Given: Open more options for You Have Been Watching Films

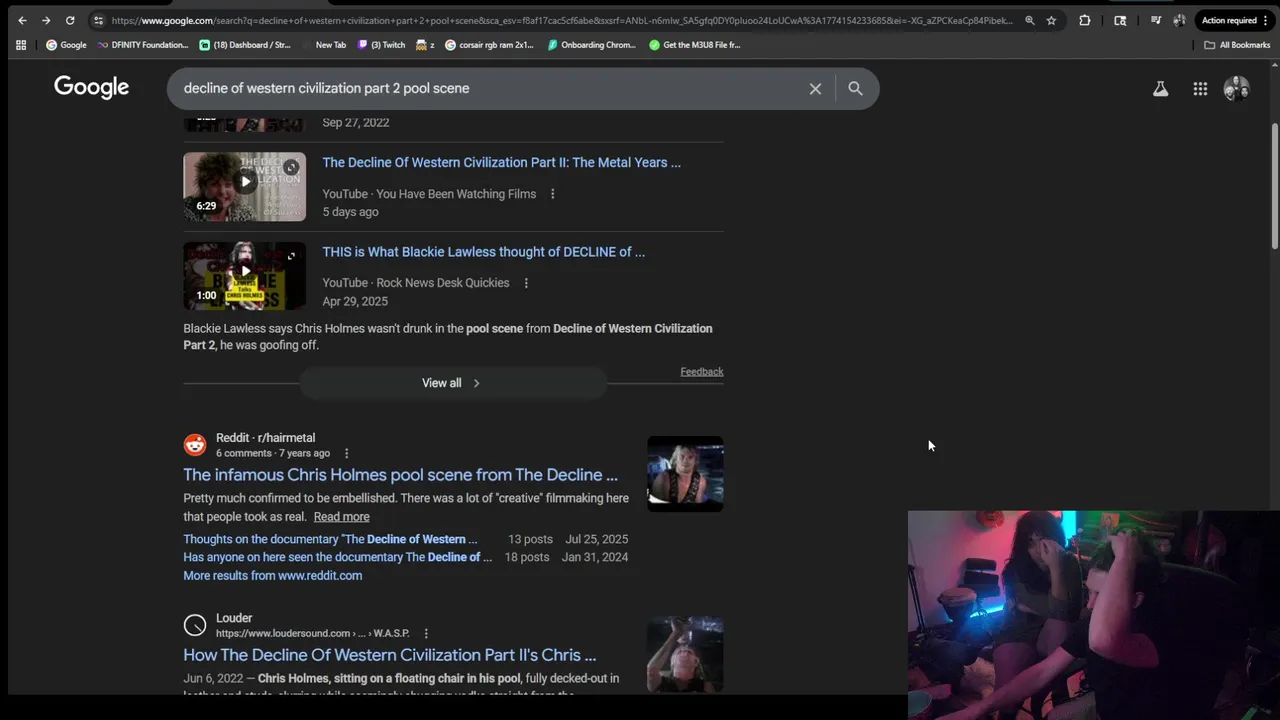Looking at the screenshot, I should pos(552,194).
